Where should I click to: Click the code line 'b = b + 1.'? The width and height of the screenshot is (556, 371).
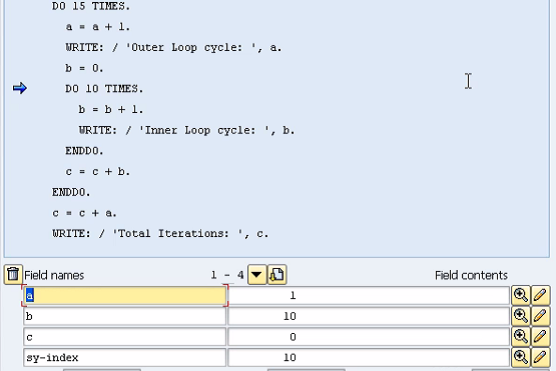[x=111, y=110]
